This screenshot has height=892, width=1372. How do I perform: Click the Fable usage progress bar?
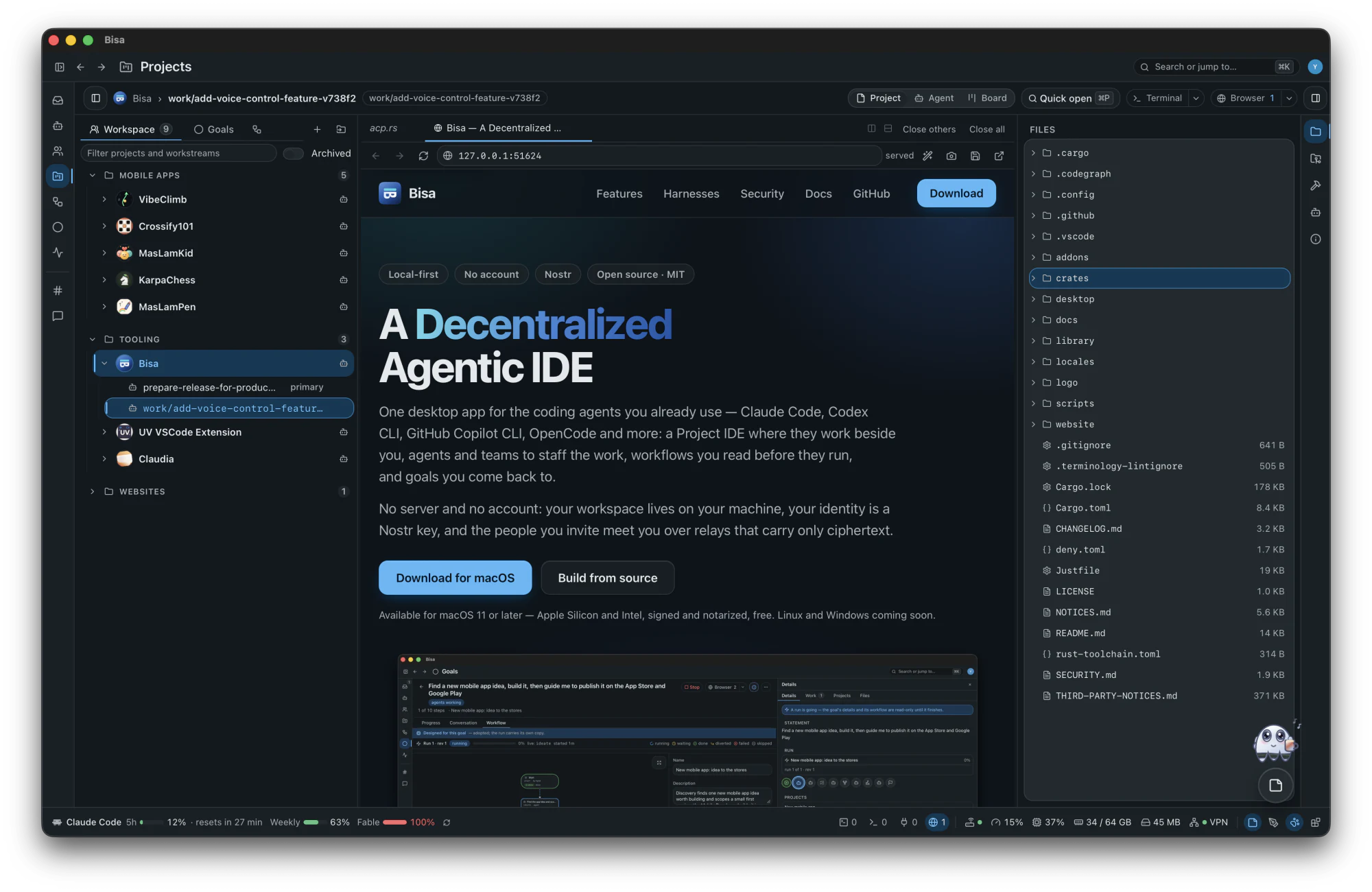(394, 822)
